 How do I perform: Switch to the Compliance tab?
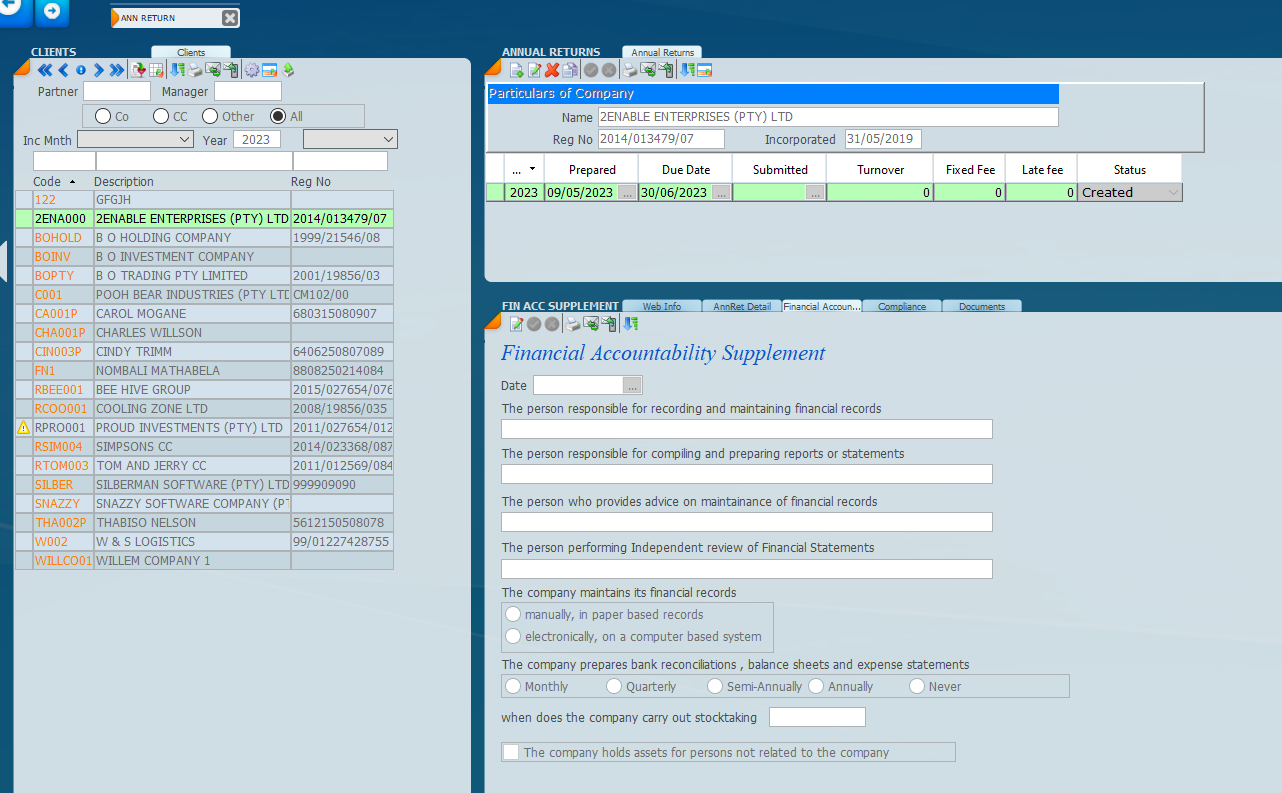[901, 307]
